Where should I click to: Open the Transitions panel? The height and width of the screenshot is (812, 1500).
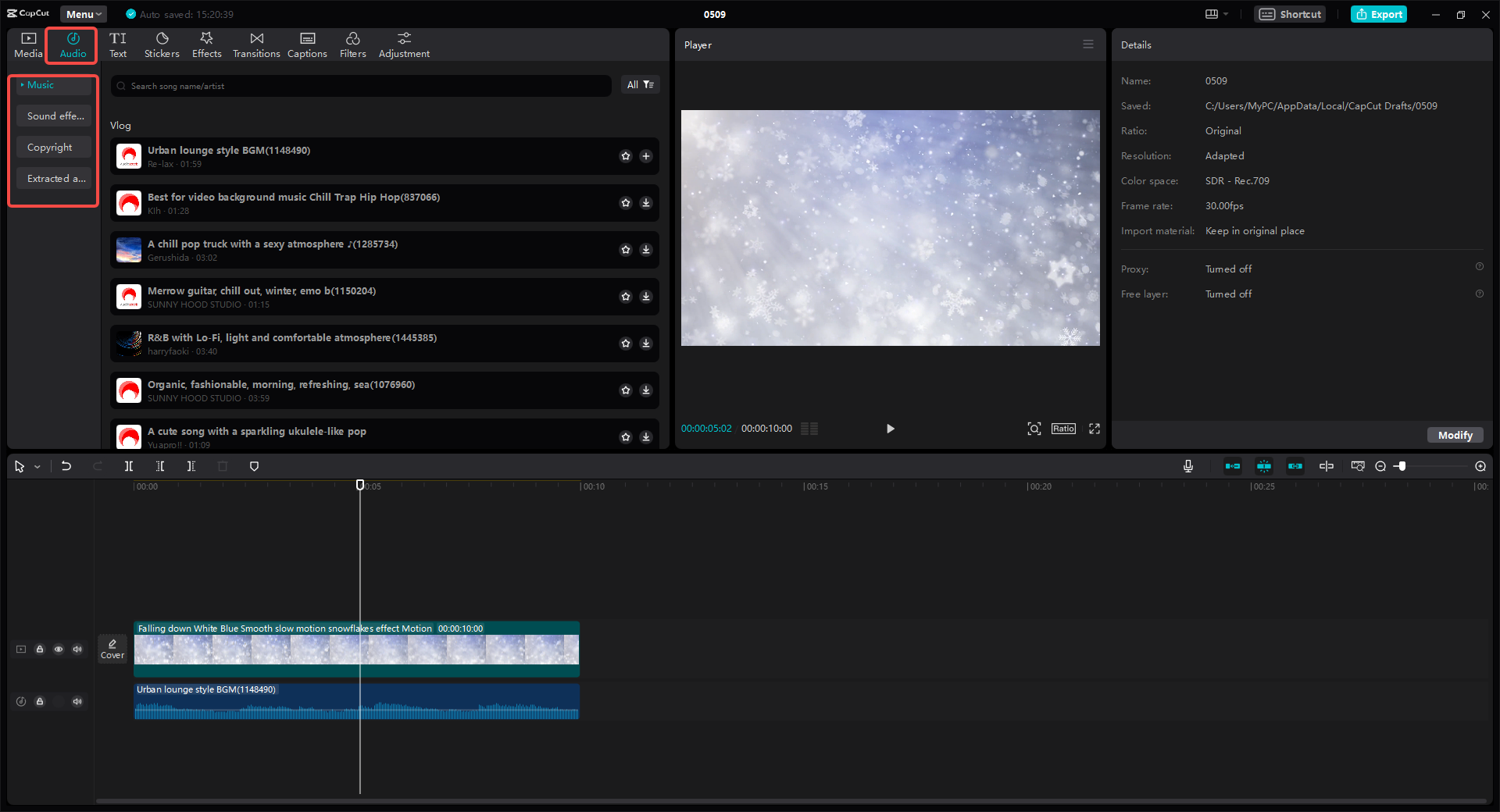tap(256, 44)
